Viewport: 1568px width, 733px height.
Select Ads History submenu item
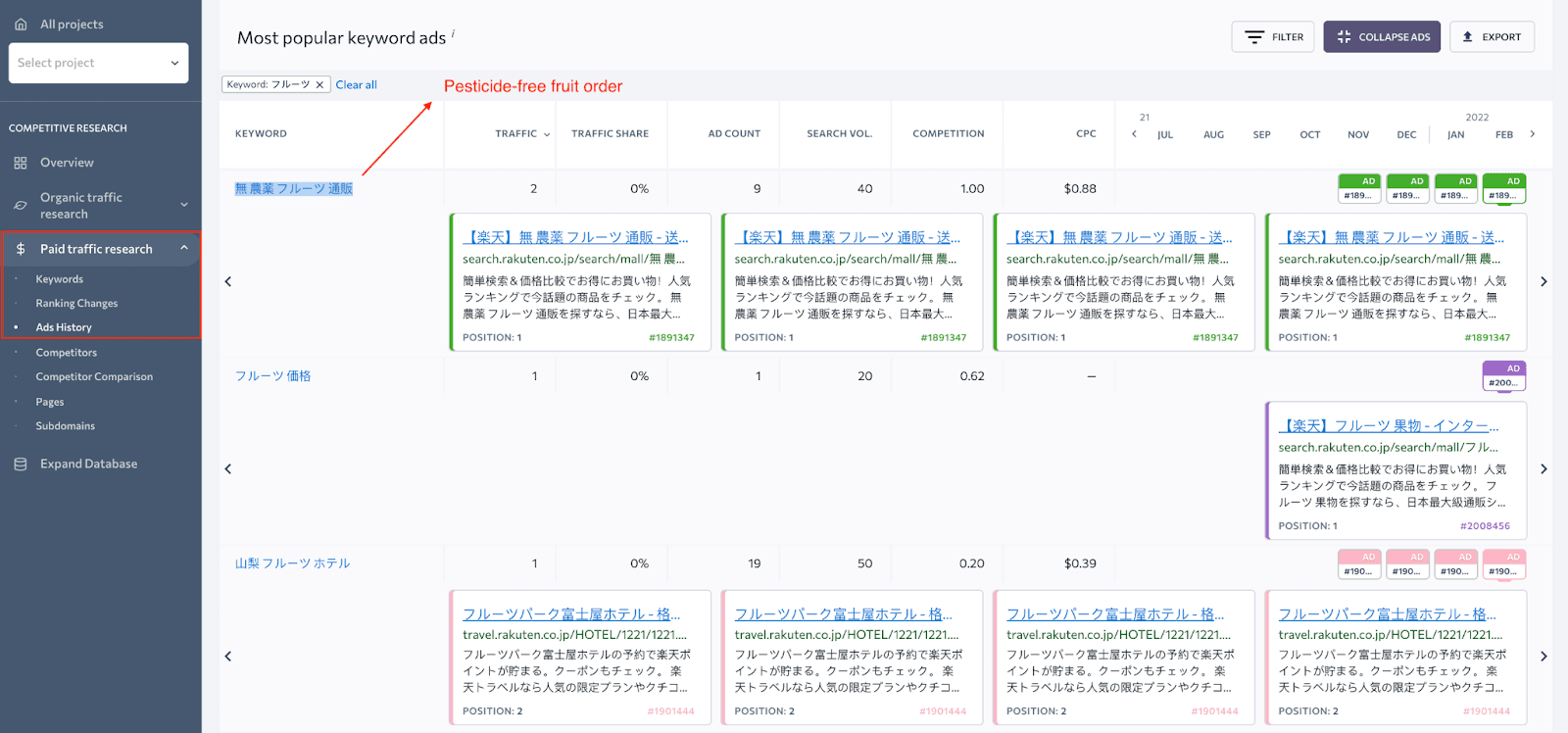(64, 327)
